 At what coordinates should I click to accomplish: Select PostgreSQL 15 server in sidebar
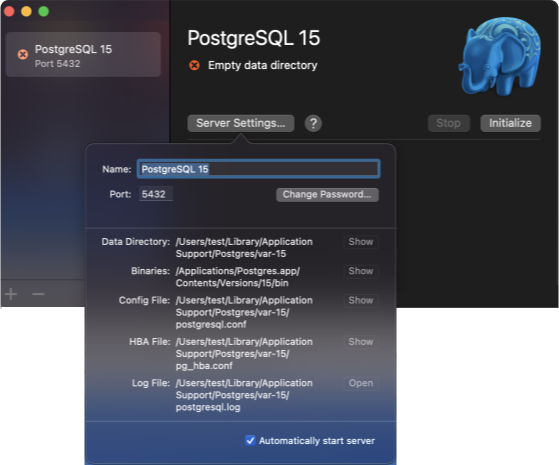[x=83, y=55]
